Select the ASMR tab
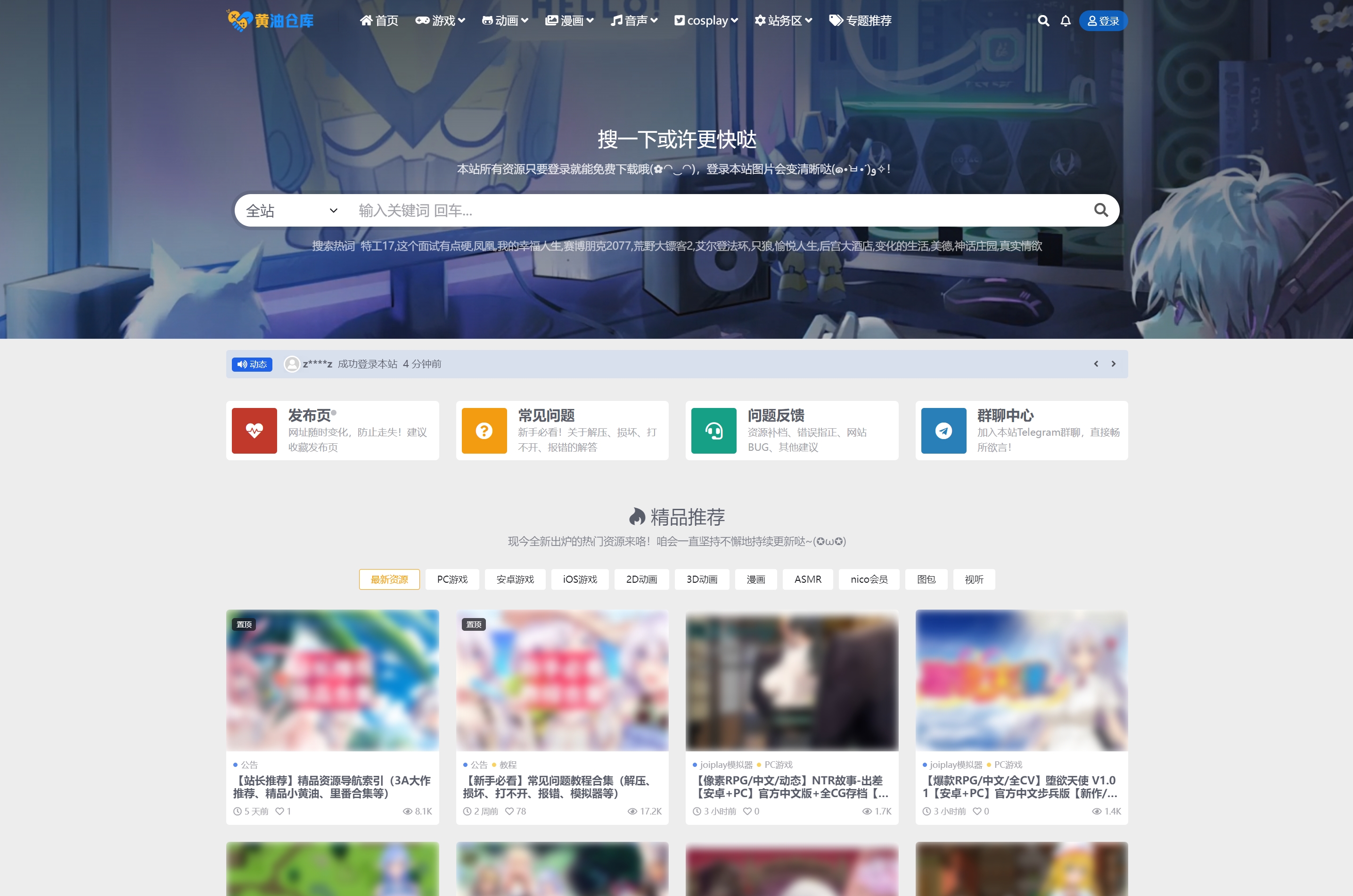The height and width of the screenshot is (896, 1353). coord(808,579)
